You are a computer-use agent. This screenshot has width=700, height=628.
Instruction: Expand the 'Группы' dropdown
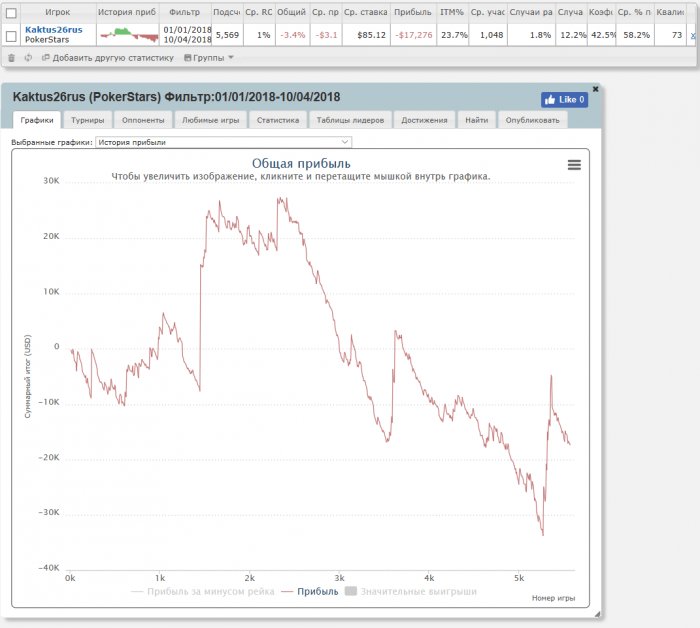[208, 58]
